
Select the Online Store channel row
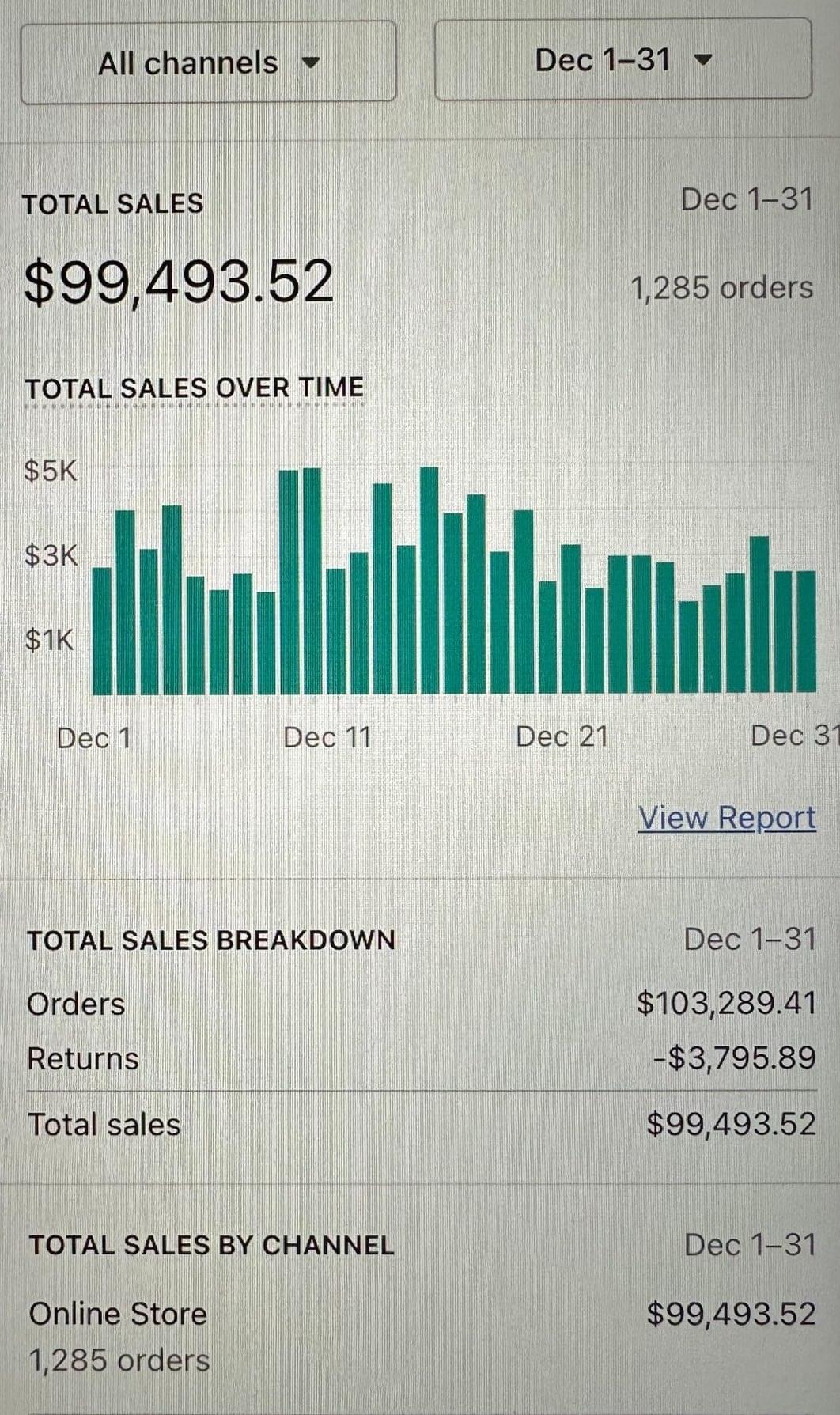click(118, 1314)
